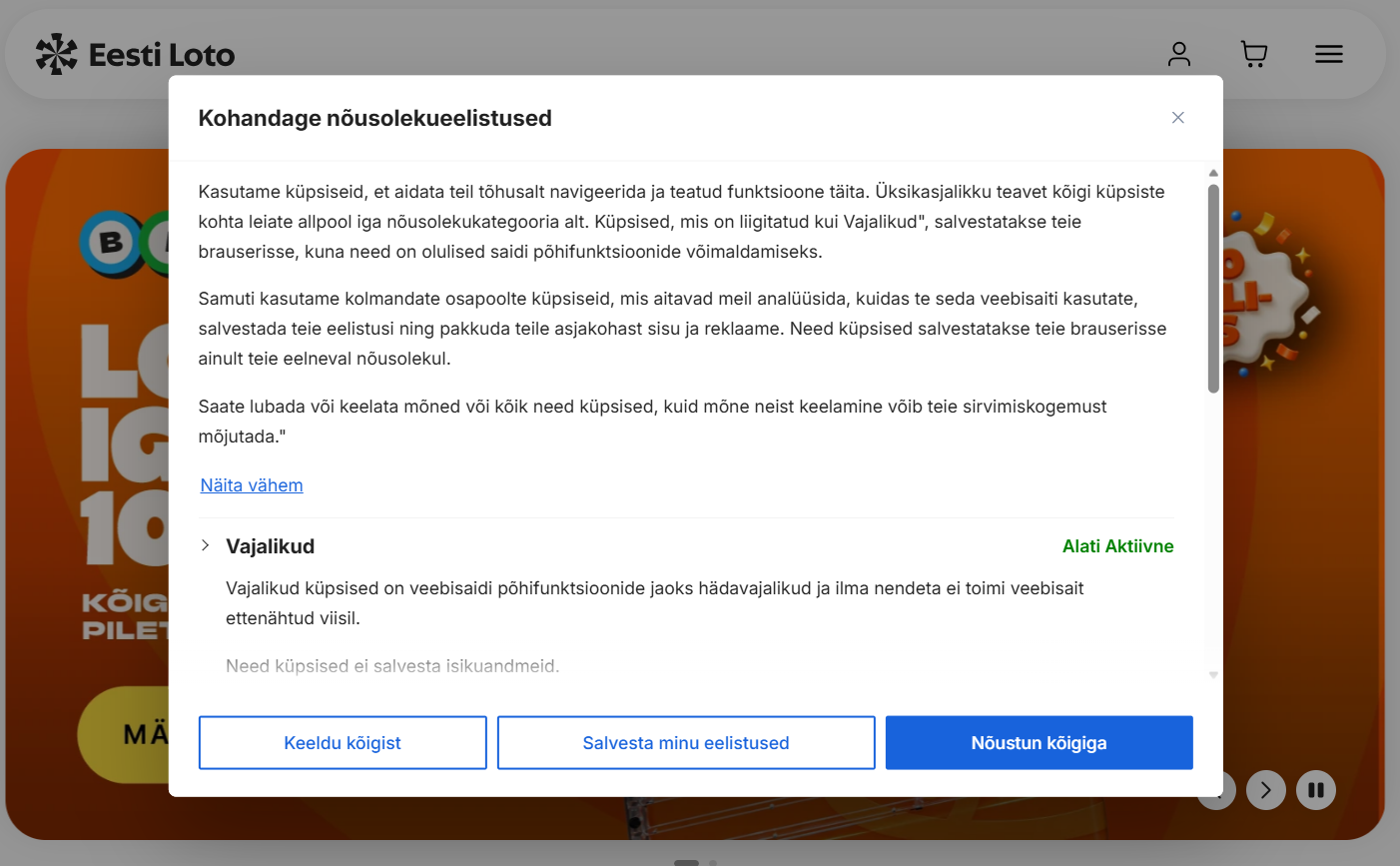Open the user account icon
This screenshot has height=866, width=1400.
[1179, 54]
